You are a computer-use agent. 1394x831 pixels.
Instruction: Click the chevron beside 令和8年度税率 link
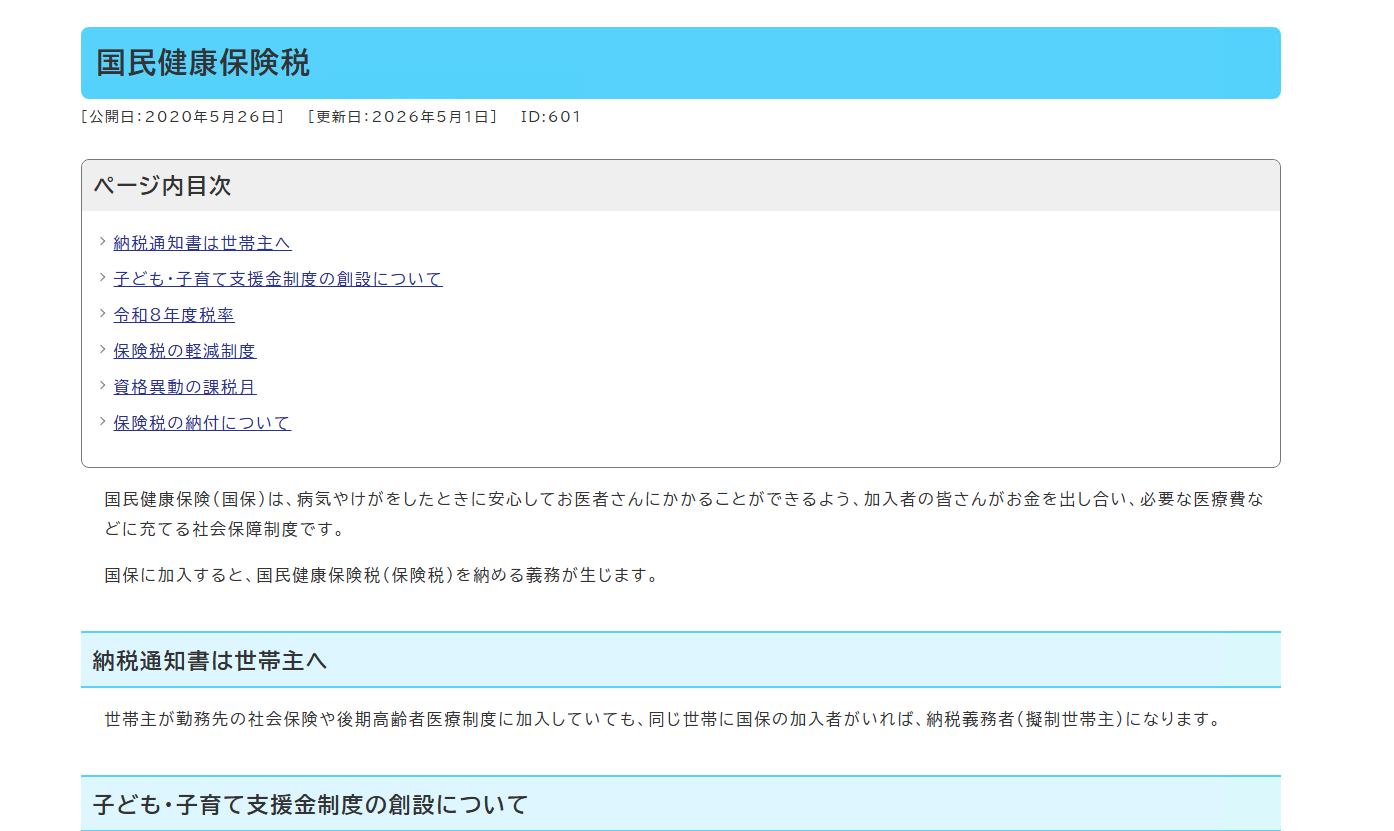point(102,313)
